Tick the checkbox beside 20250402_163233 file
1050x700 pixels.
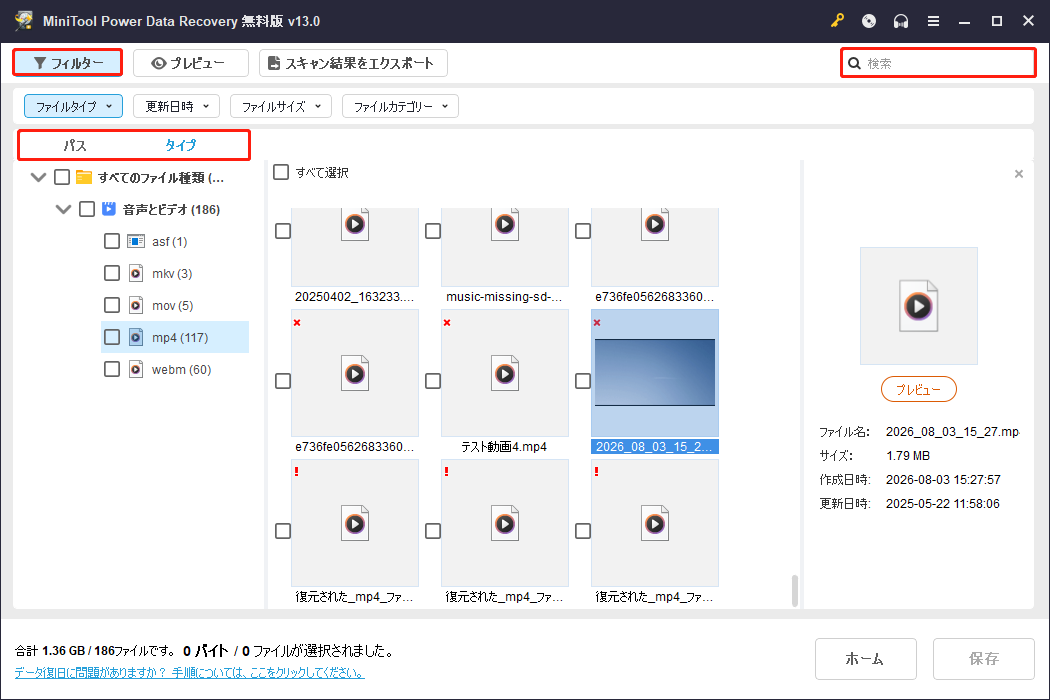coord(283,231)
